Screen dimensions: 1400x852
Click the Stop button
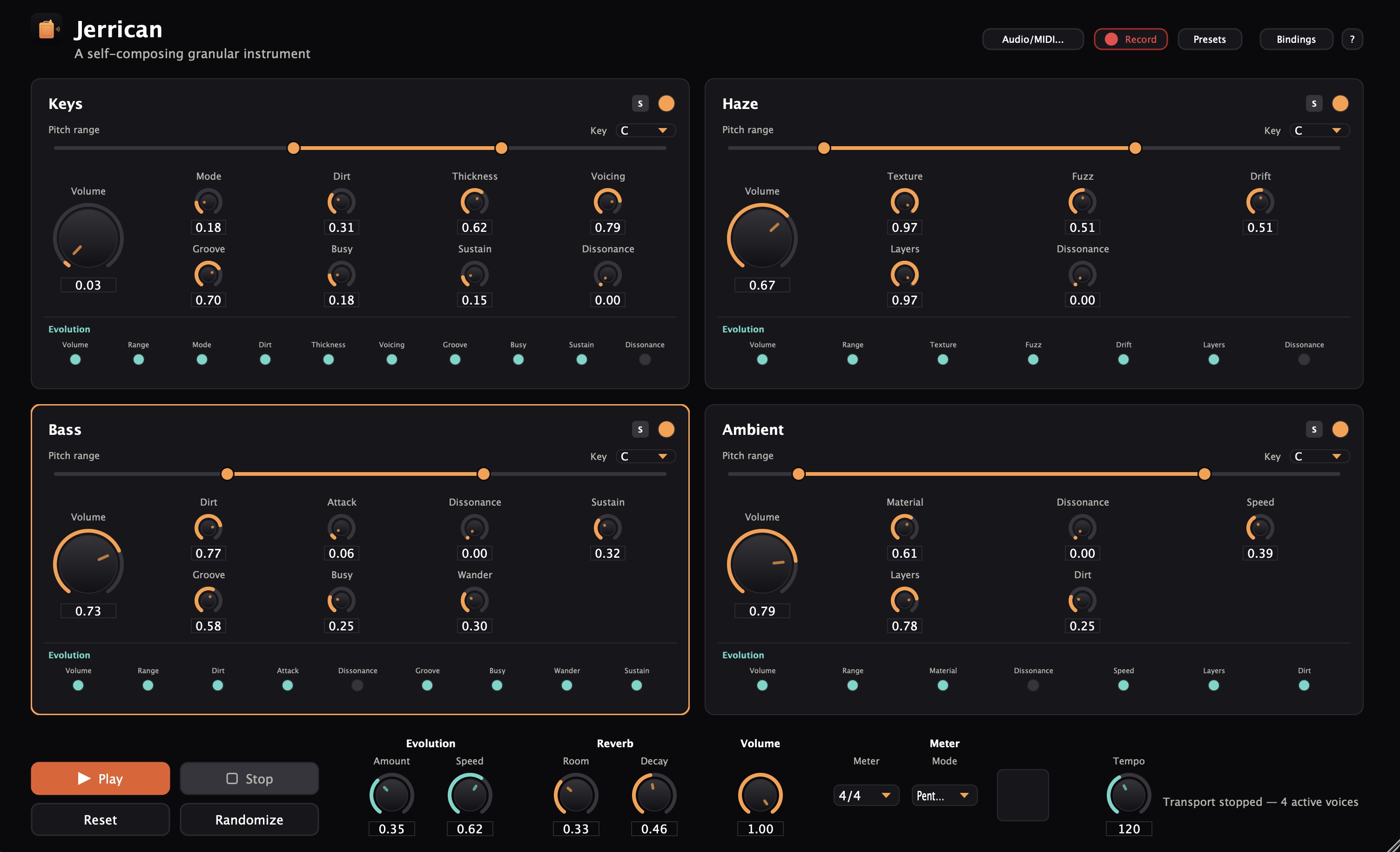coord(249,778)
